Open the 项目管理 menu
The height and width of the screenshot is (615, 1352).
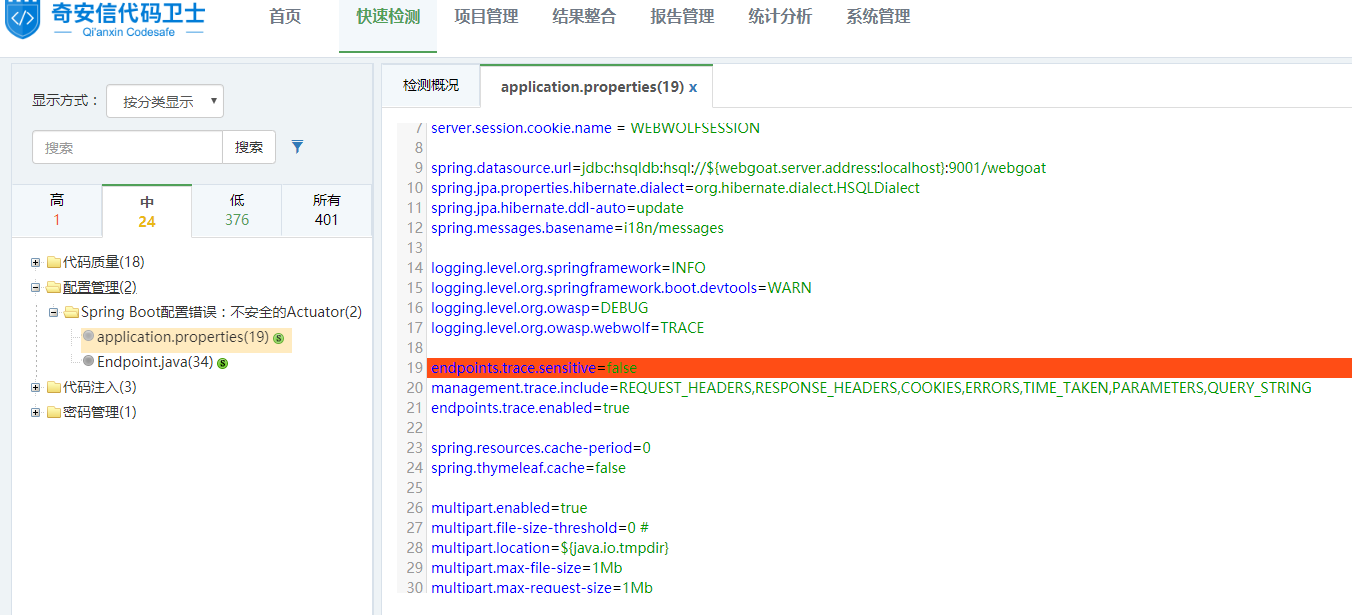[486, 17]
